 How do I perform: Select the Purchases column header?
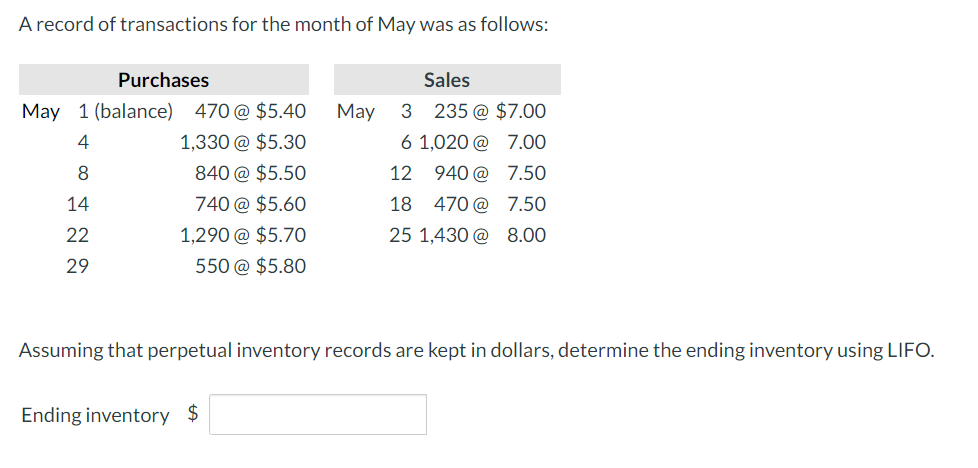163,80
